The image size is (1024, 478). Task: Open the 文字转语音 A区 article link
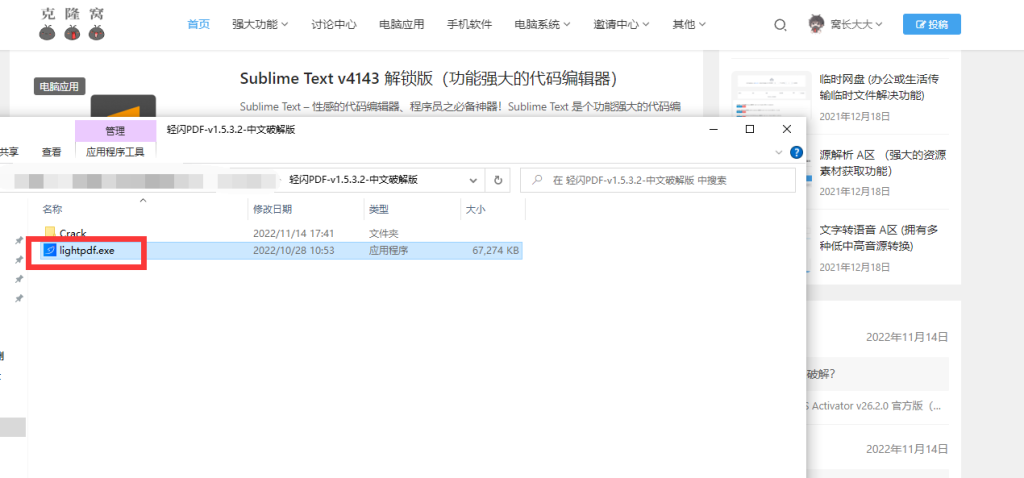(879, 238)
